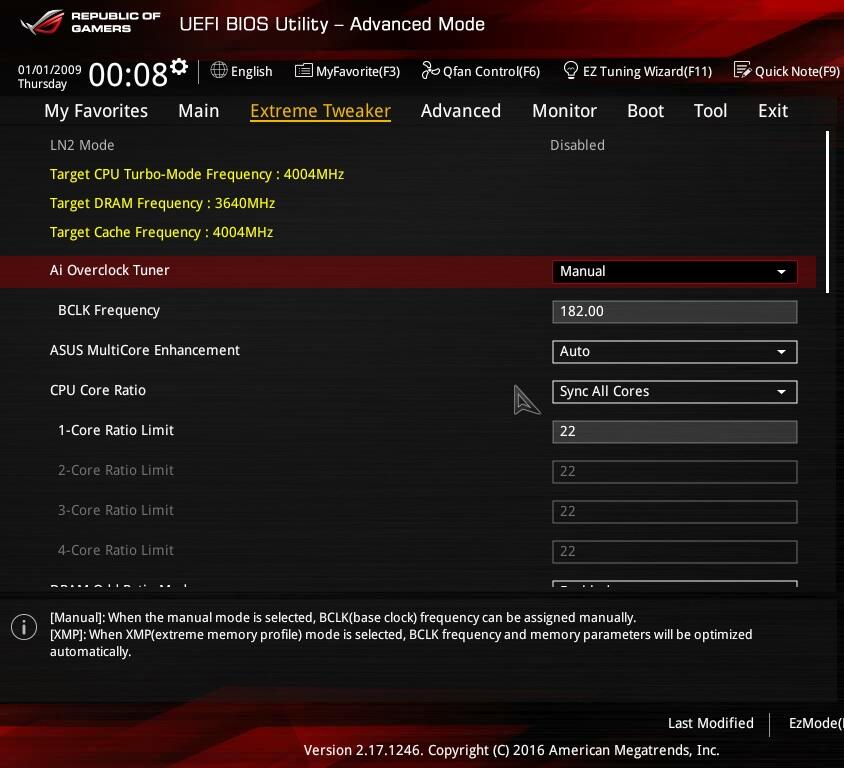The height and width of the screenshot is (768, 844).
Task: Open the My Favorites tab
Action: [96, 111]
